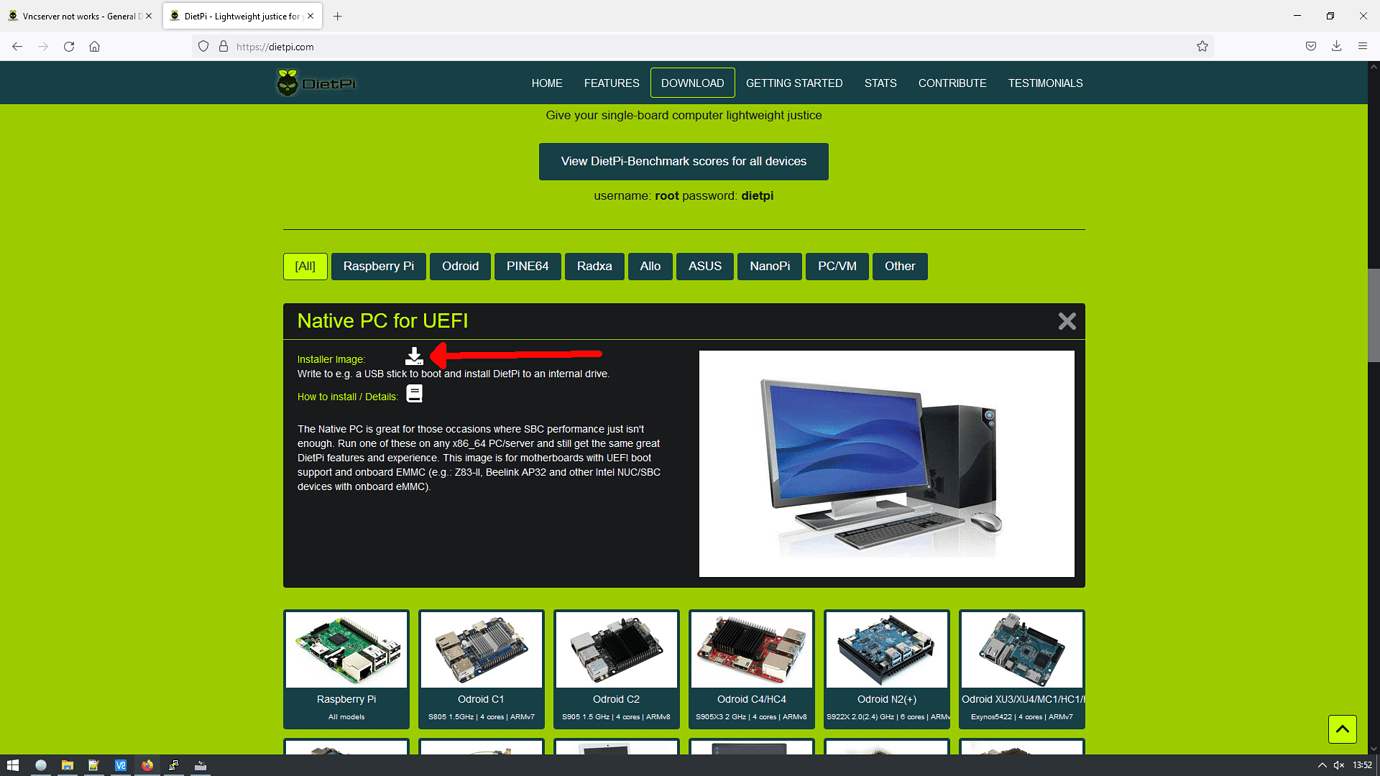View site security padlock information
1380x776 pixels.
[223, 46]
